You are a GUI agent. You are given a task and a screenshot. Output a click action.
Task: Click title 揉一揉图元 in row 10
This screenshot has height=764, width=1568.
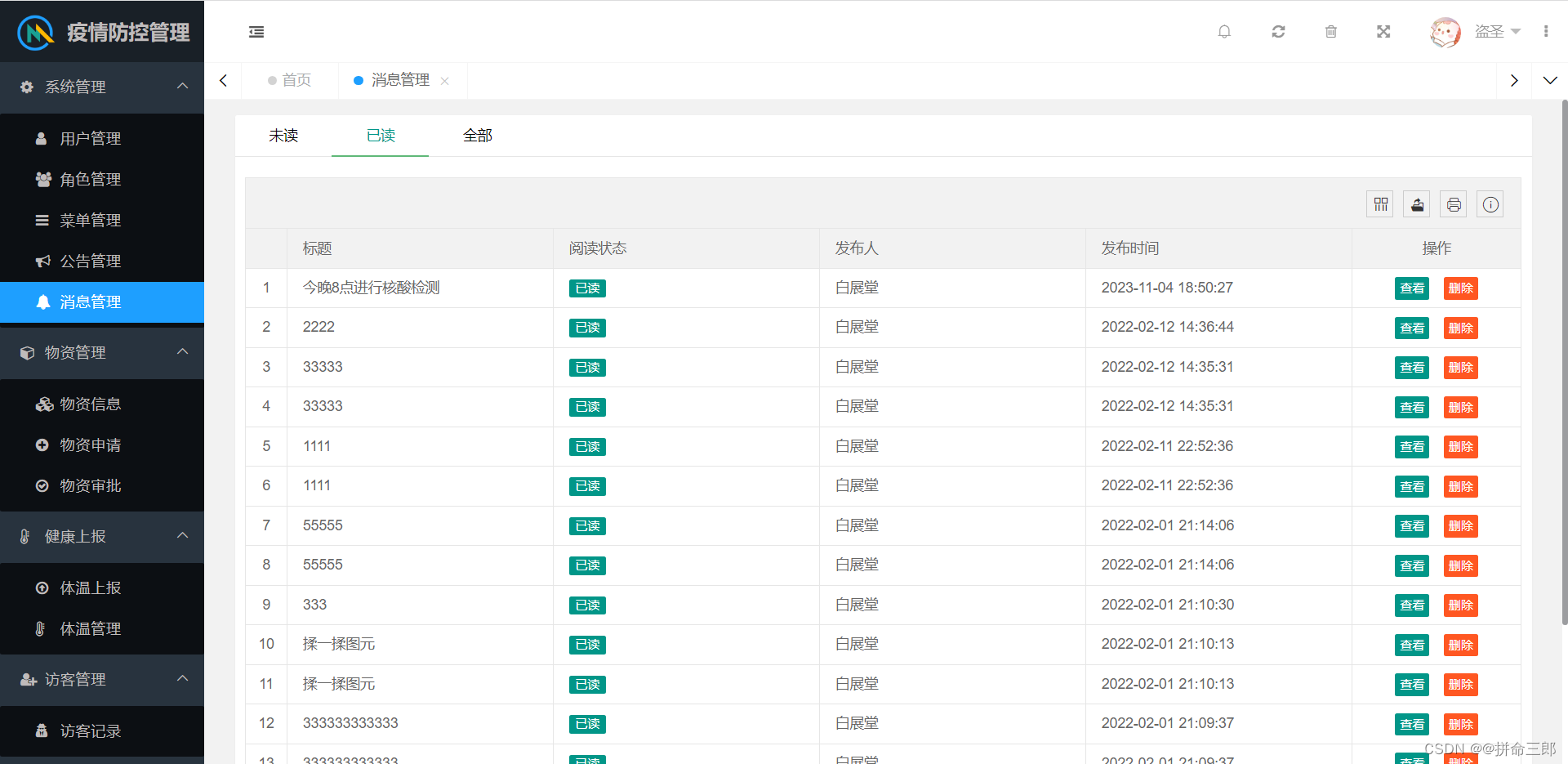click(x=339, y=644)
